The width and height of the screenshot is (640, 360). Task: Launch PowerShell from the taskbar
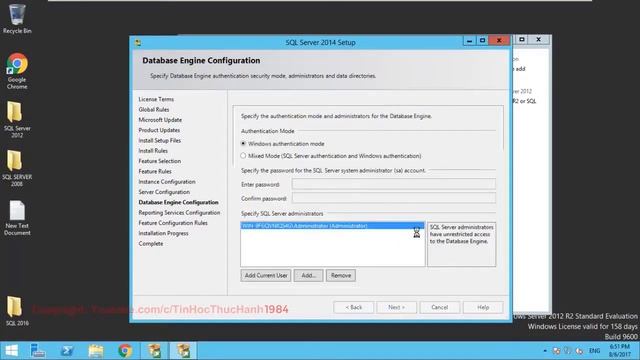tap(67, 351)
